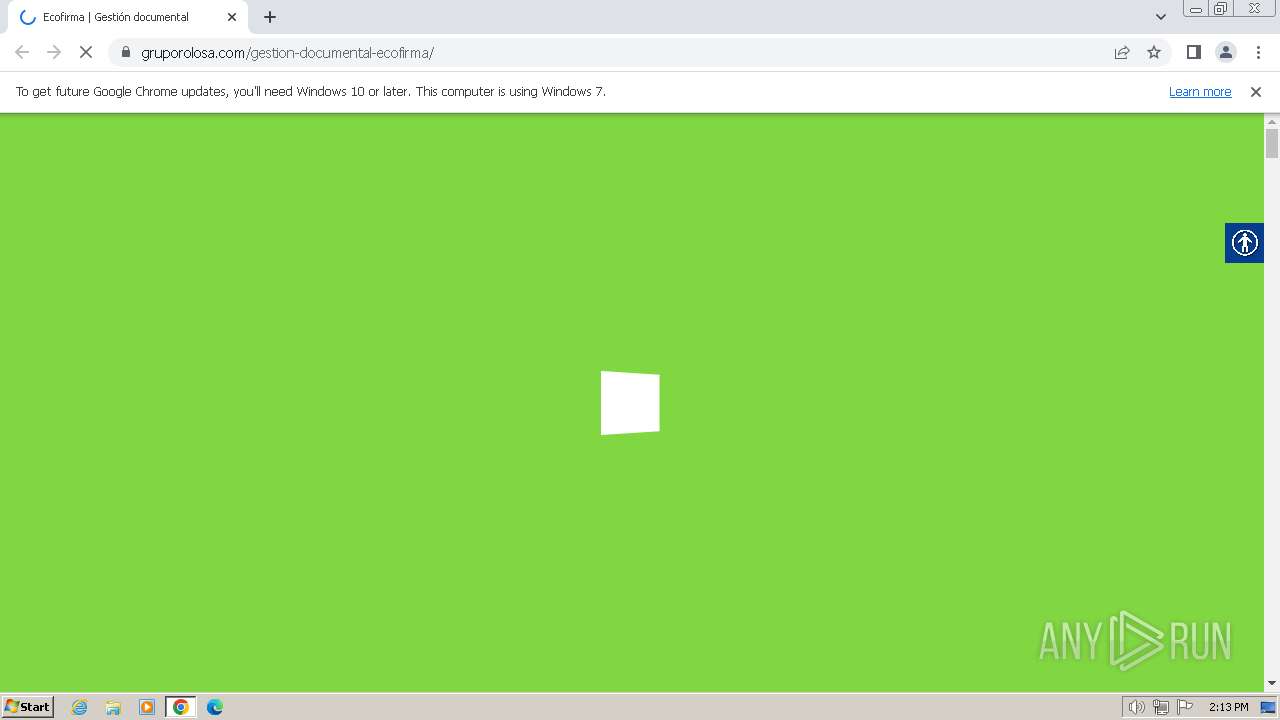This screenshot has height=720, width=1280.
Task: Open the side panel icon
Action: [1193, 52]
